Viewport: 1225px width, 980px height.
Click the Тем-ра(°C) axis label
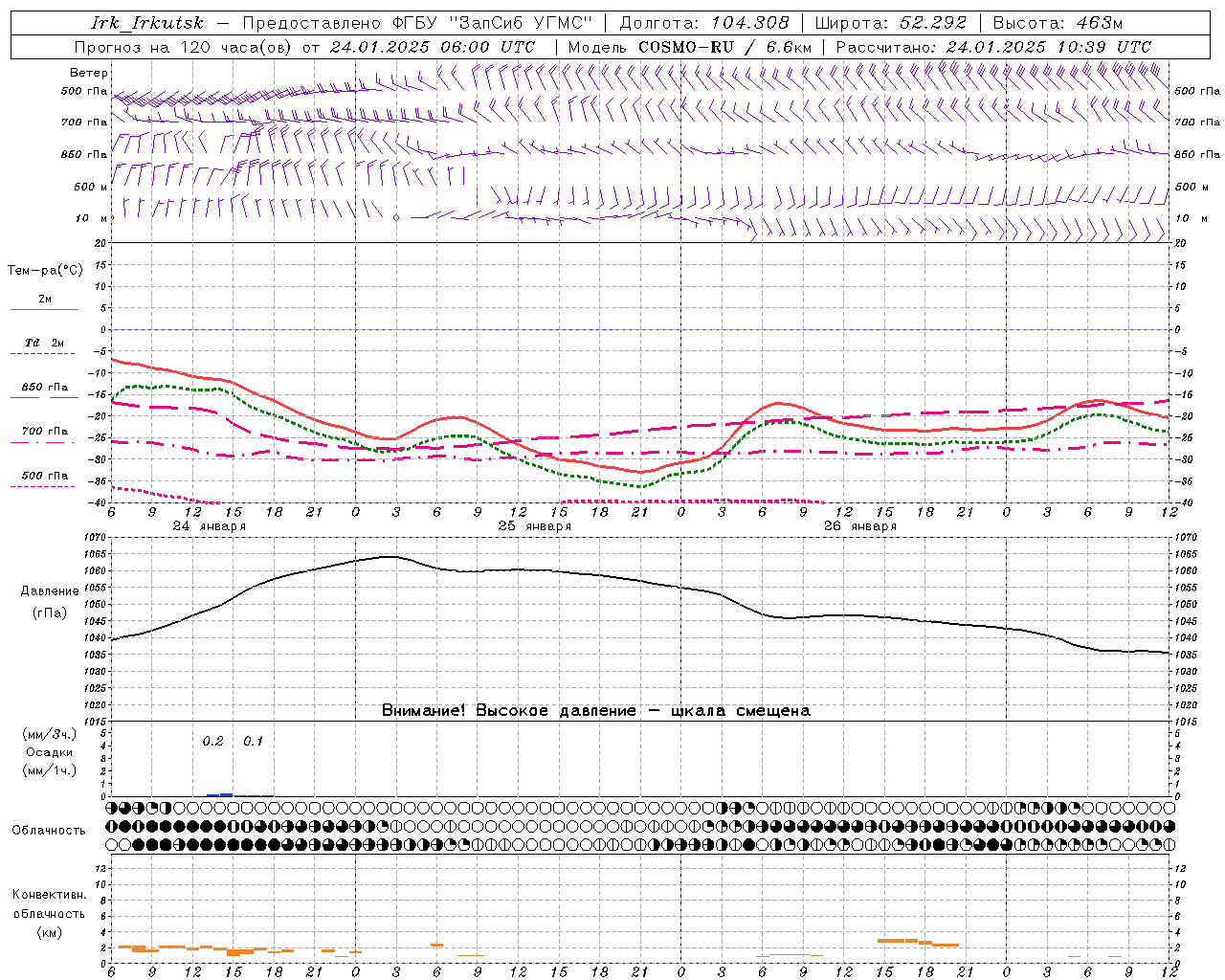point(45,271)
